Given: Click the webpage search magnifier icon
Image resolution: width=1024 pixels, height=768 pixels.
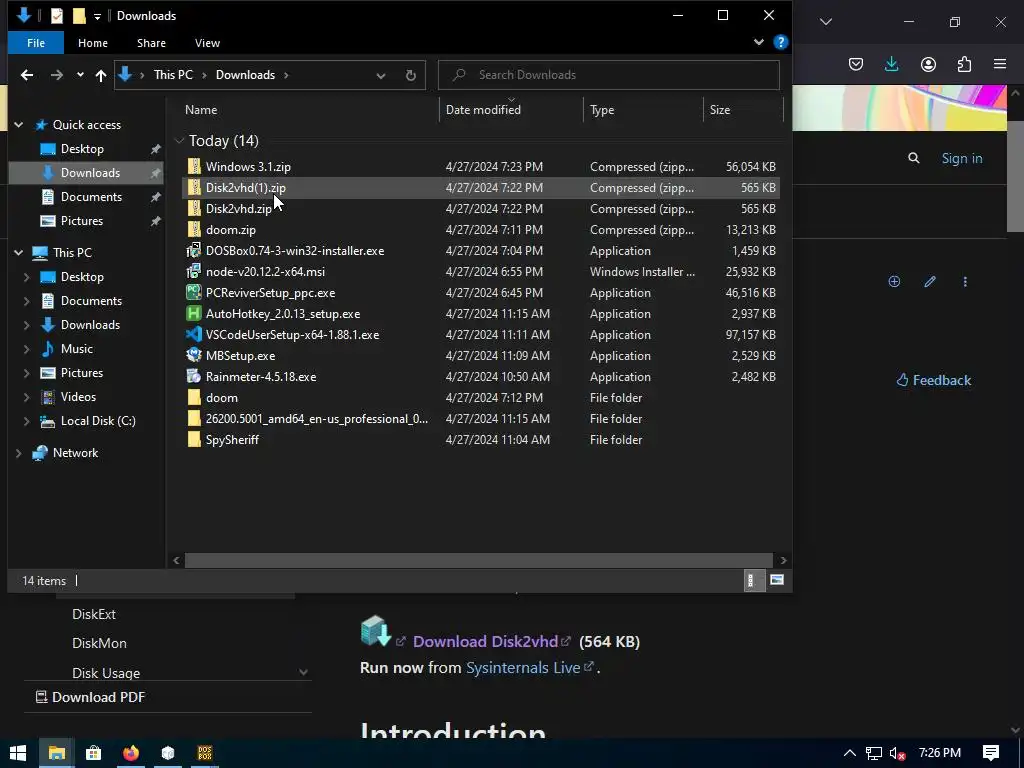Looking at the screenshot, I should click(914, 158).
